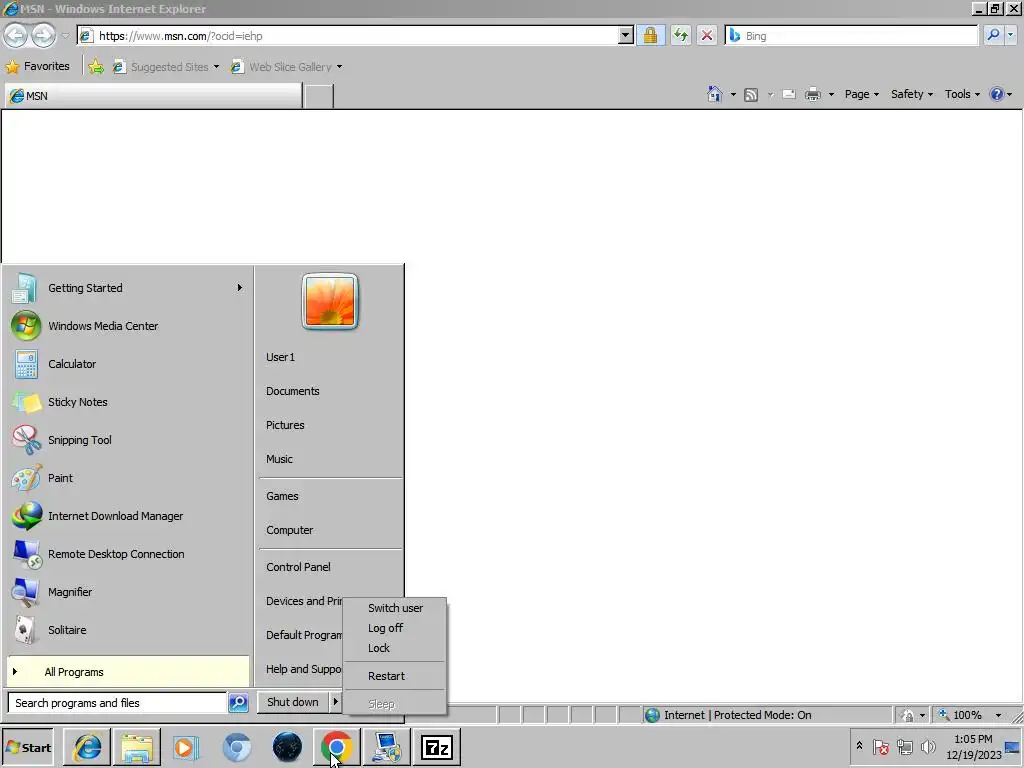Screen dimensions: 1024x768
Task: Click the Show desktop tray icon
Action: pyautogui.click(x=1013, y=747)
